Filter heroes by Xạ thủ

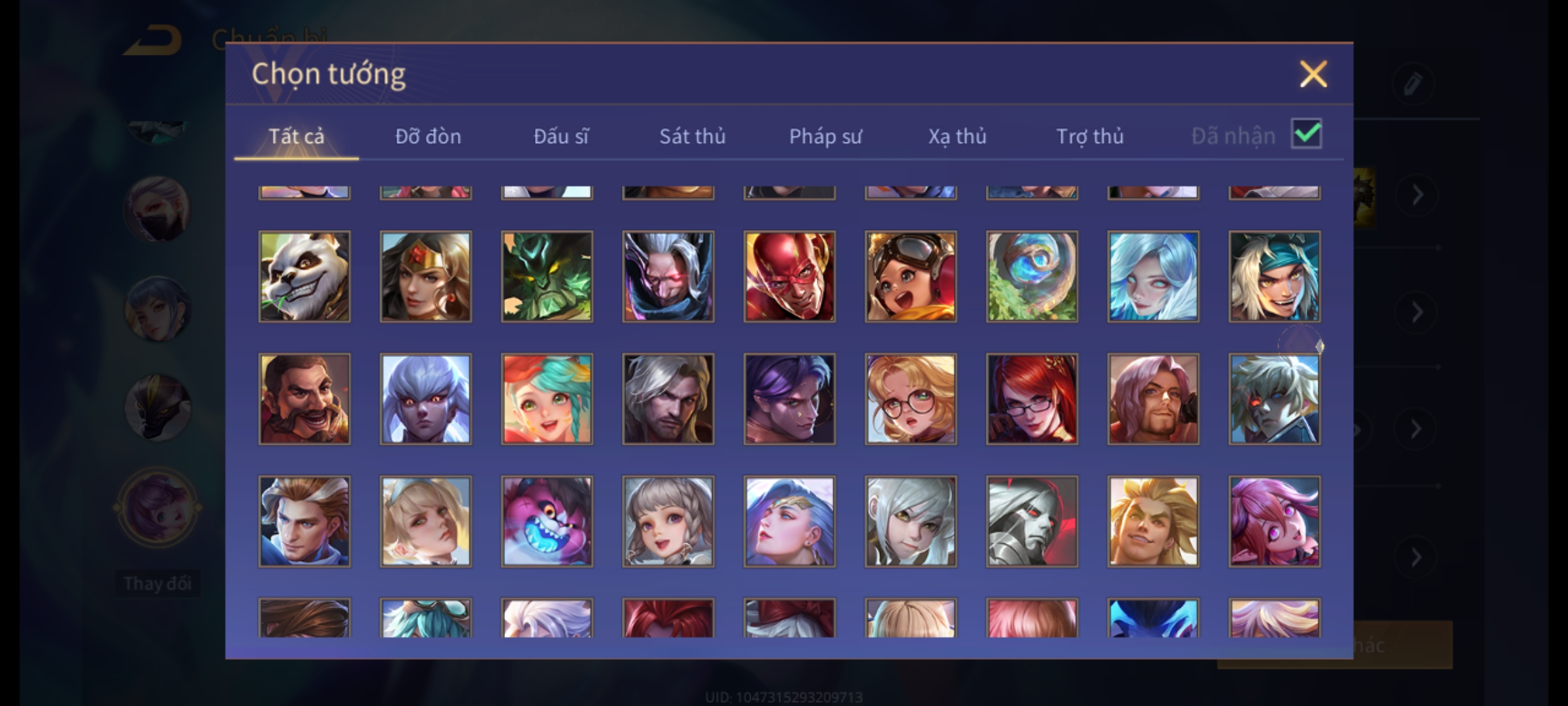pos(957,136)
